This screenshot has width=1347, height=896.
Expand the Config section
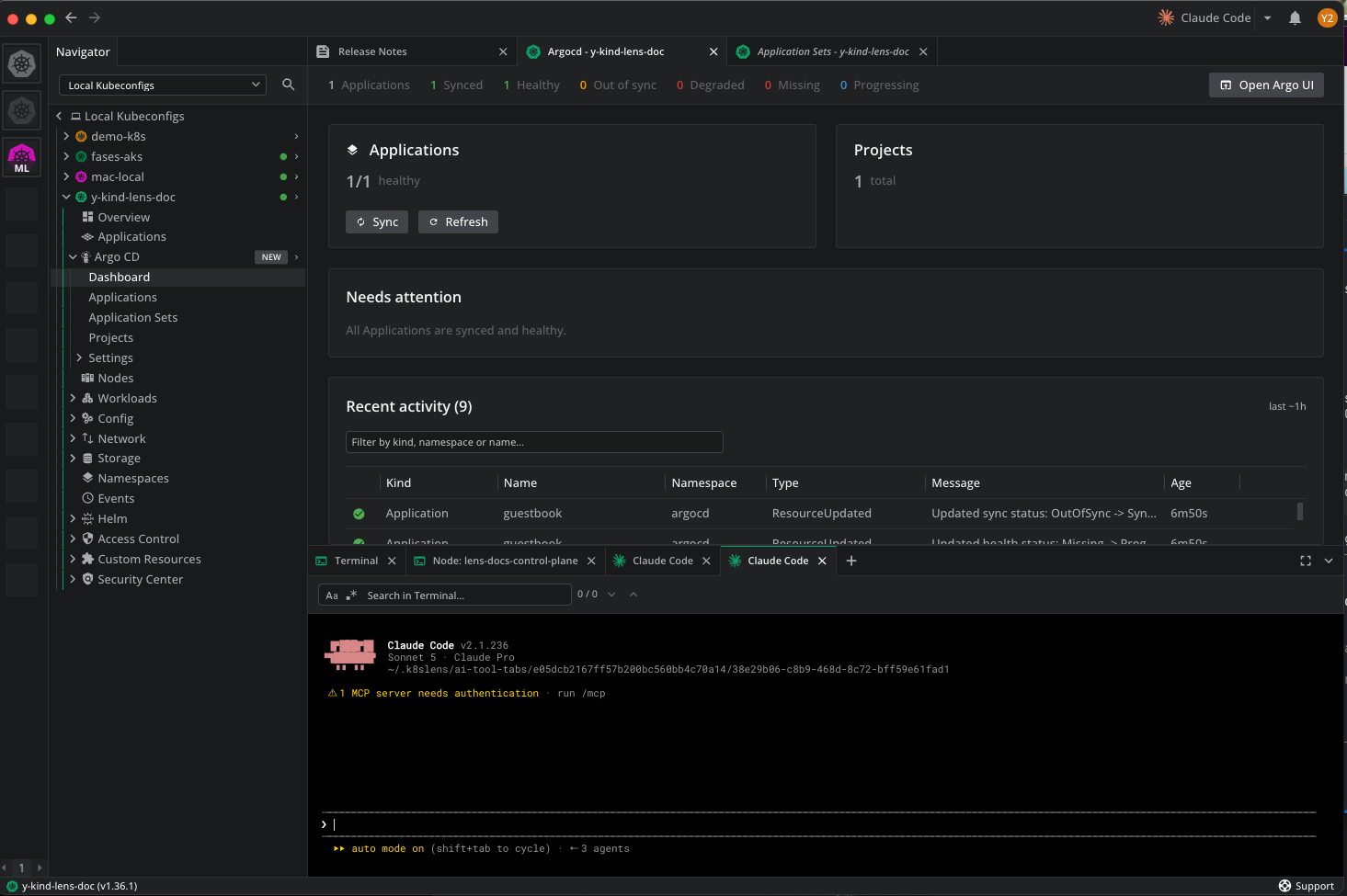coord(73,418)
